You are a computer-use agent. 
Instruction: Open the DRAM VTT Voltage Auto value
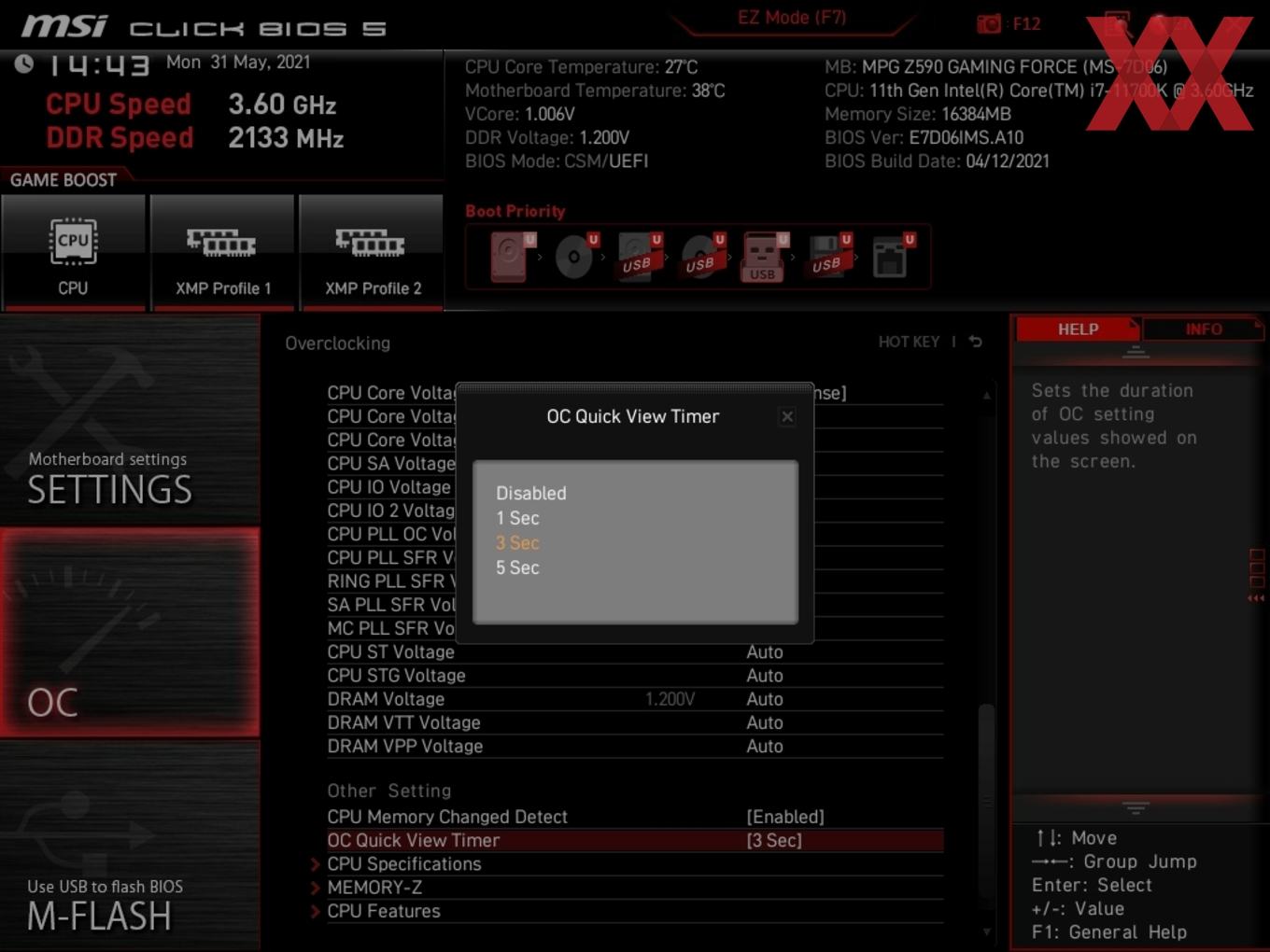(765, 722)
